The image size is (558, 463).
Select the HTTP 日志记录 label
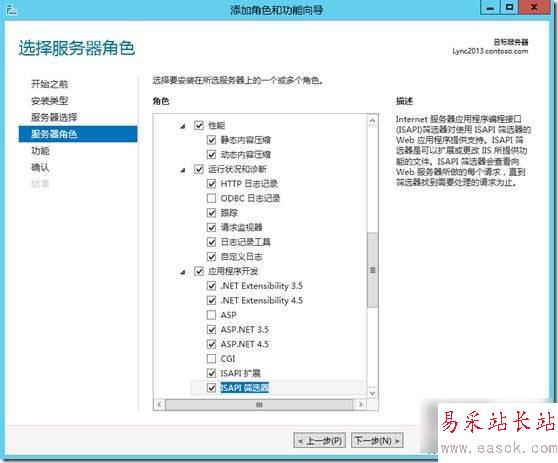click(x=249, y=184)
